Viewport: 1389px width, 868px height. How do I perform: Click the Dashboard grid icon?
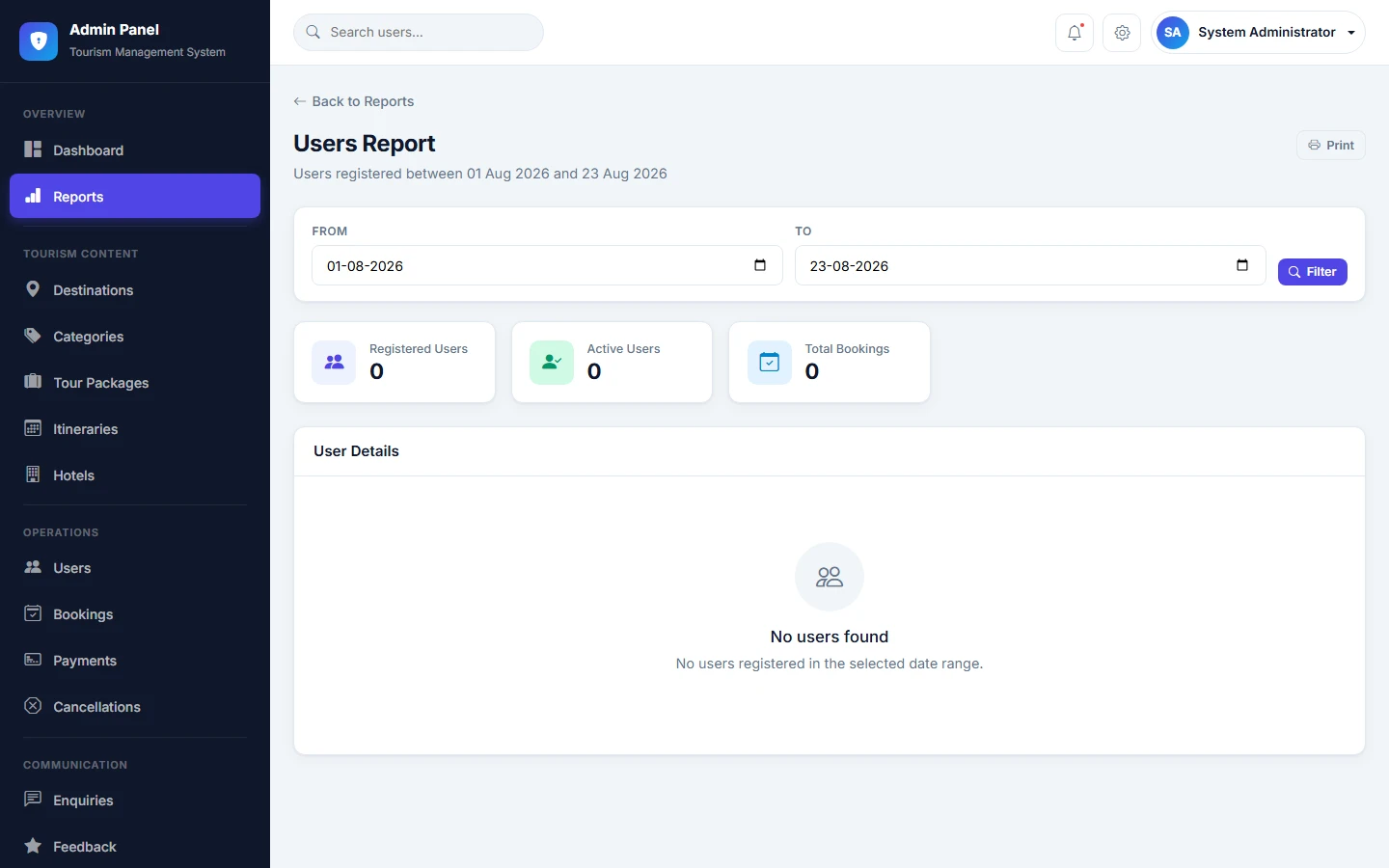click(33, 149)
